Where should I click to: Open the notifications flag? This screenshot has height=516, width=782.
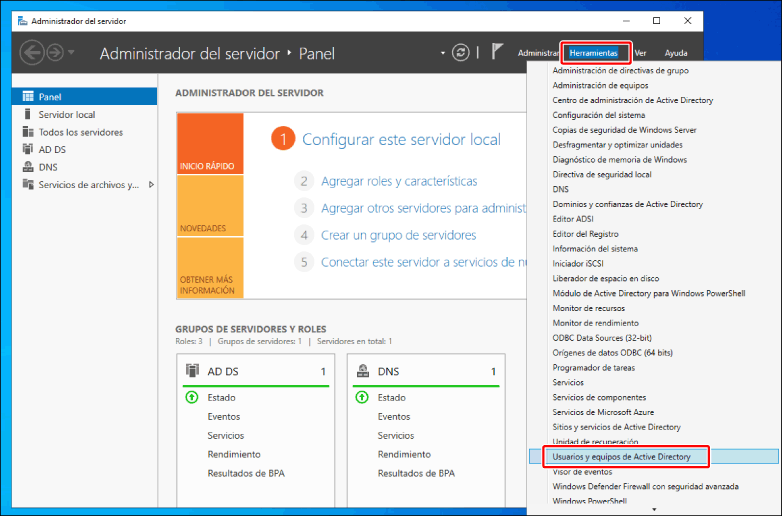[497, 51]
